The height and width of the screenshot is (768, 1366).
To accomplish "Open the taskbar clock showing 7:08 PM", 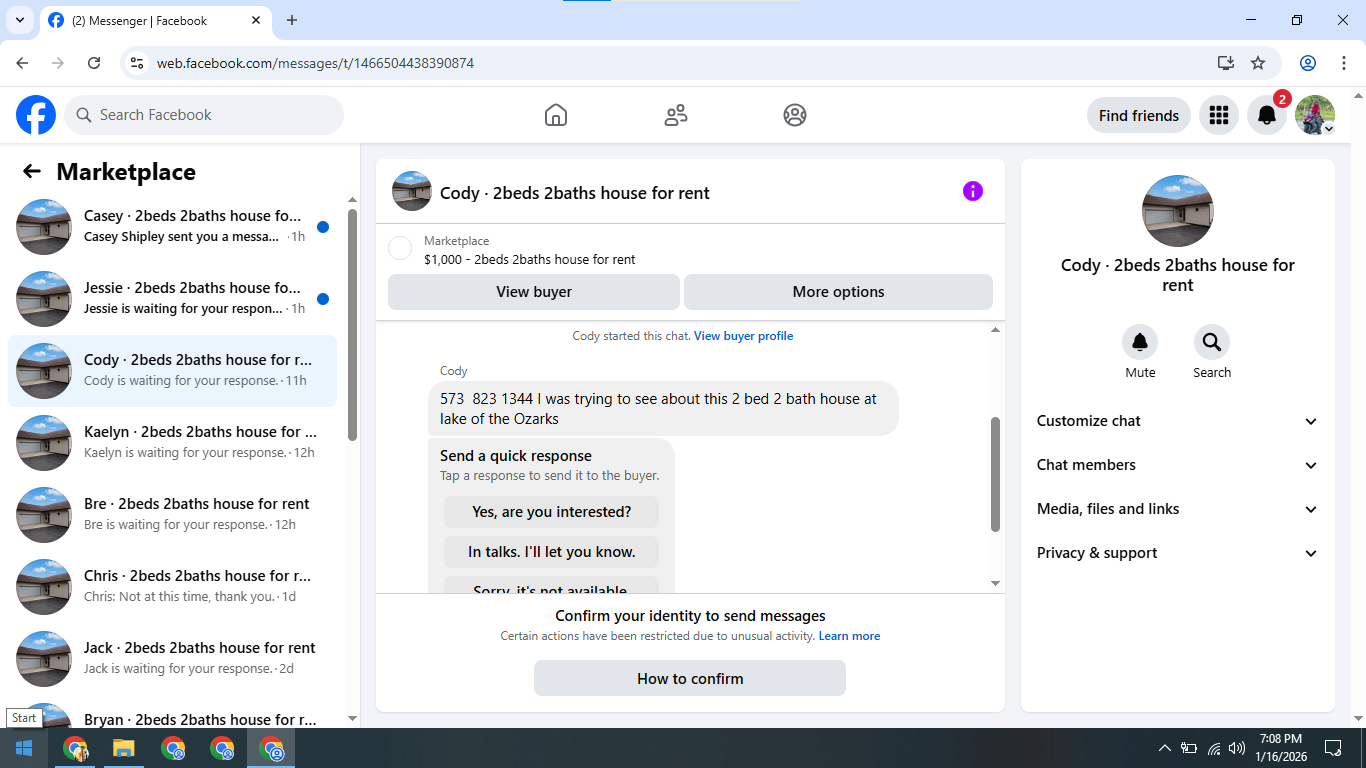I will coord(1280,747).
